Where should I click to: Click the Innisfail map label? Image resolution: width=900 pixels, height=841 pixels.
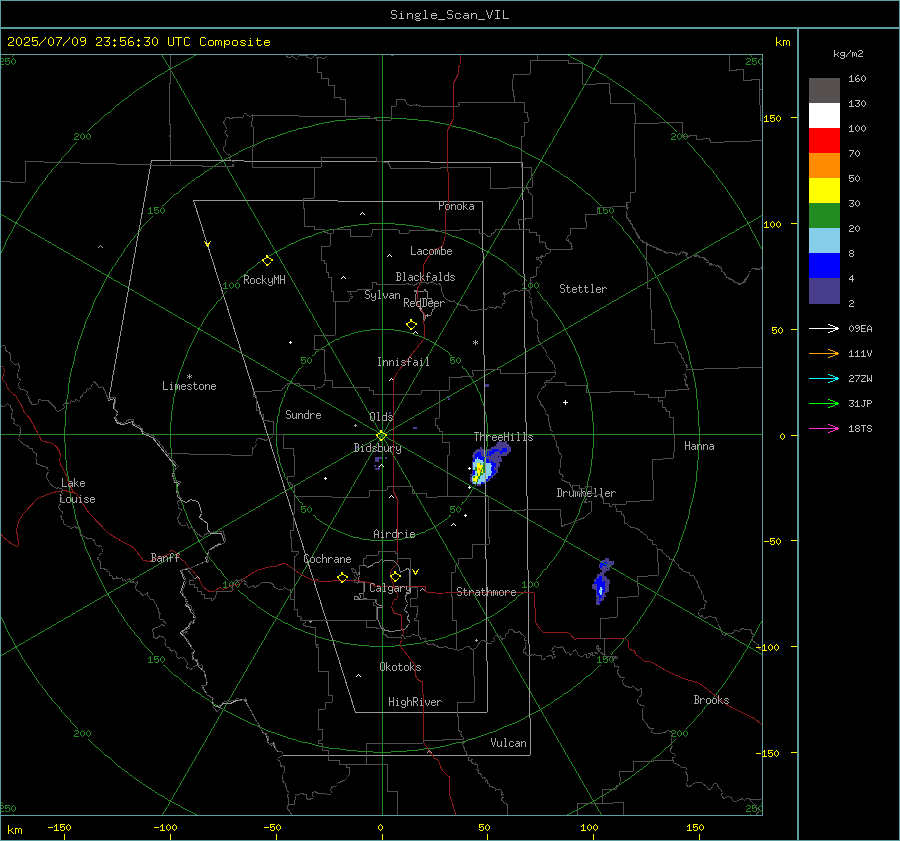coord(403,362)
